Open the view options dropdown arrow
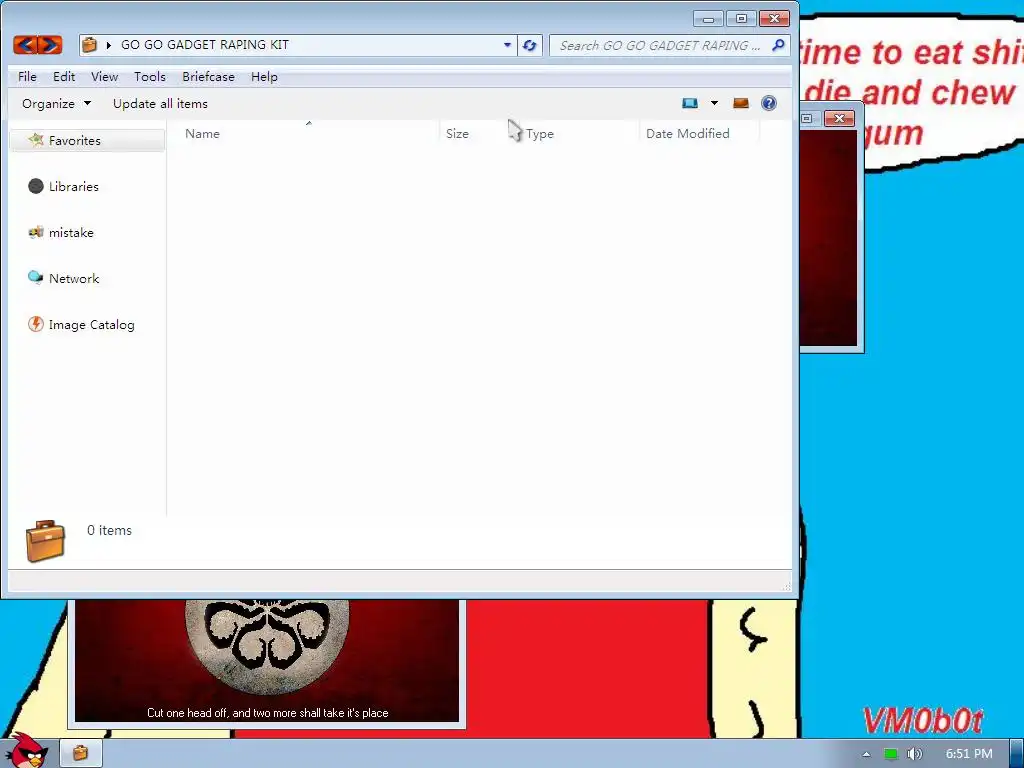Viewport: 1024px width, 768px height. coord(714,103)
